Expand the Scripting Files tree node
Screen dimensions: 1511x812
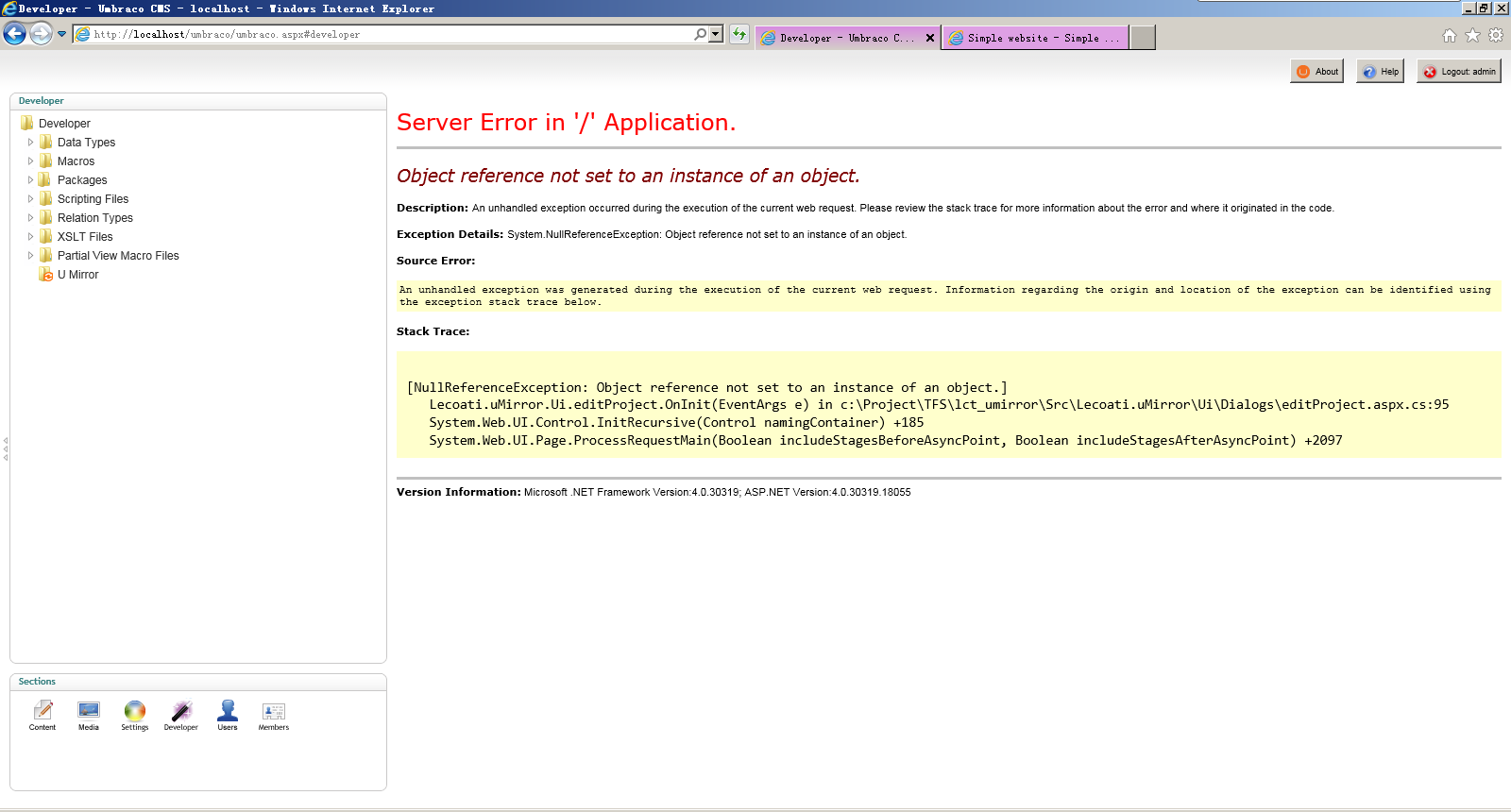tap(30, 199)
